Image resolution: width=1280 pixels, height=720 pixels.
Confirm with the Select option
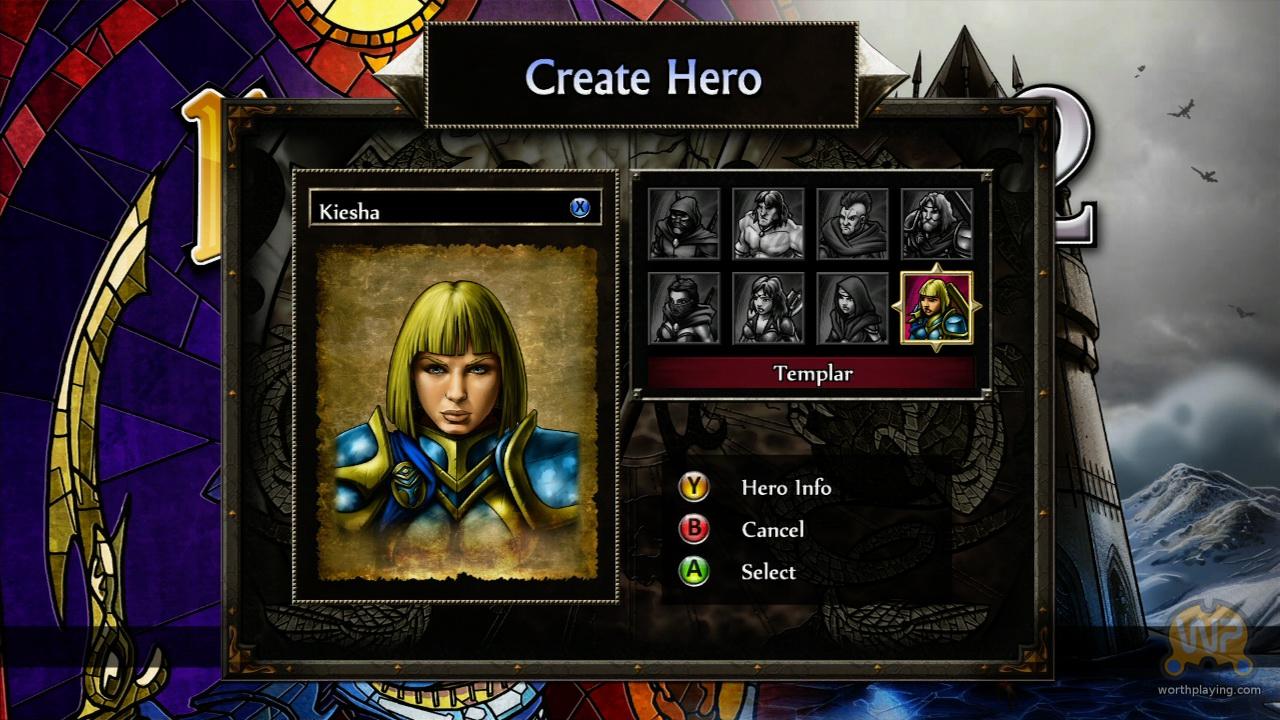tap(768, 572)
